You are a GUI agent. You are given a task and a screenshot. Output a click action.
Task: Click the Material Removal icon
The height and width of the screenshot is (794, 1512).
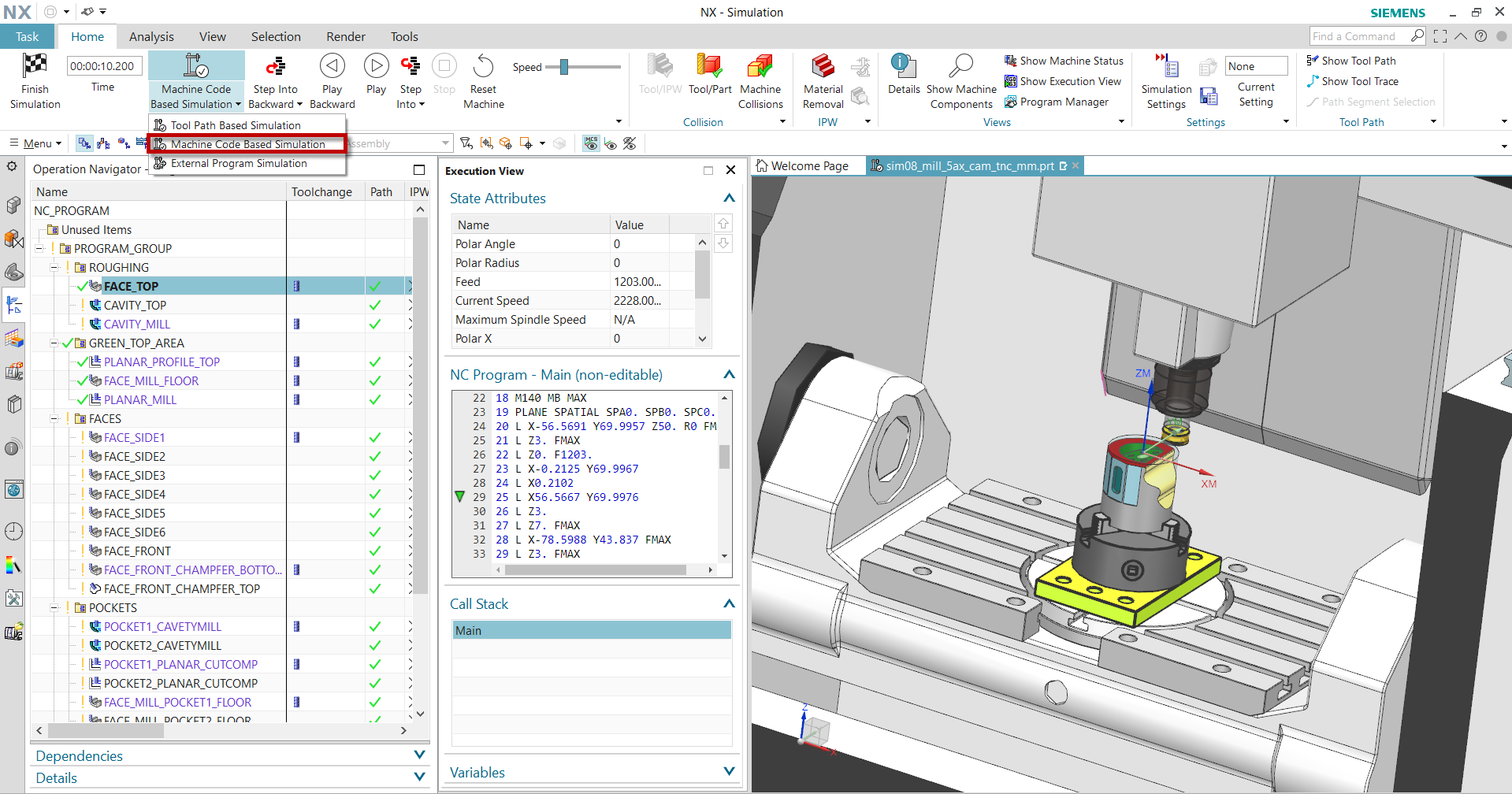pyautogui.click(x=823, y=66)
